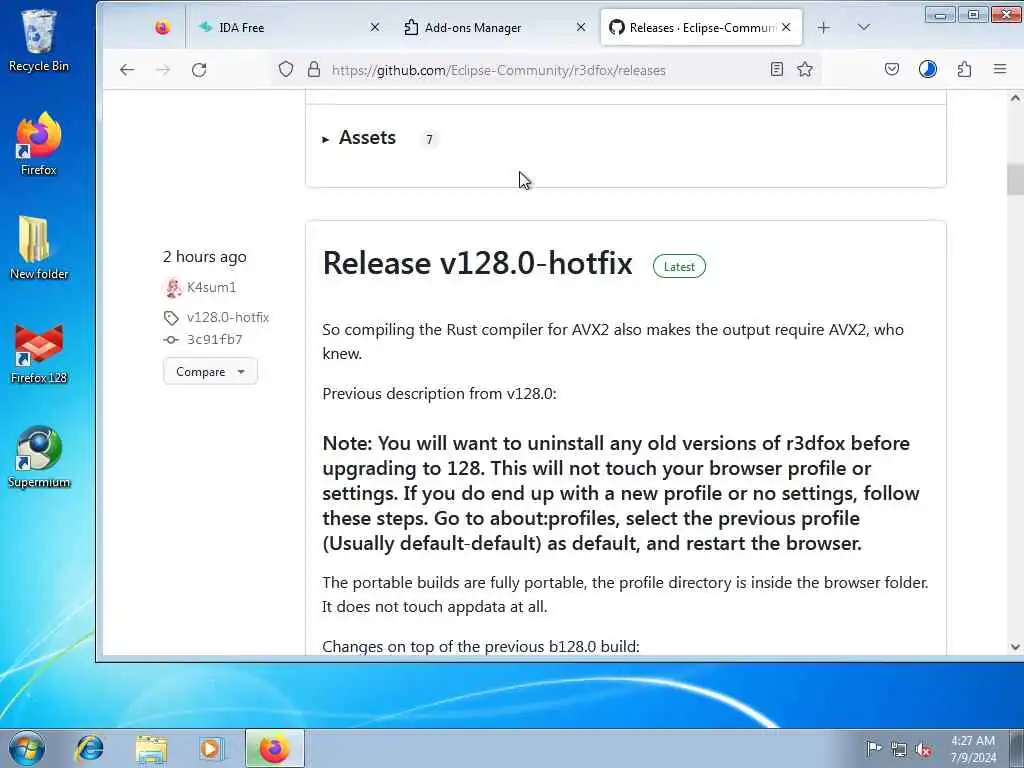
Task: Open the dark-mode extension icon in toolbar
Action: coord(928,69)
